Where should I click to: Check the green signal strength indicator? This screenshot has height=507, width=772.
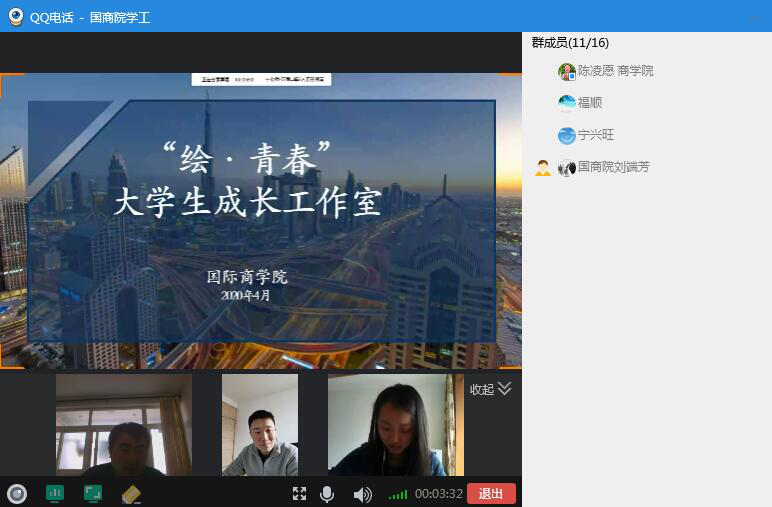398,494
